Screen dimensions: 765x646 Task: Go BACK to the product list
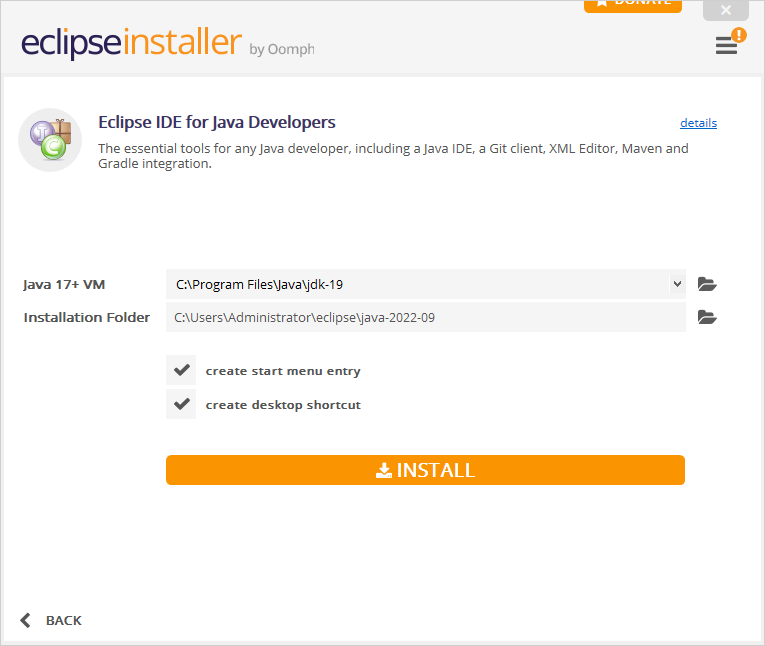pos(63,620)
